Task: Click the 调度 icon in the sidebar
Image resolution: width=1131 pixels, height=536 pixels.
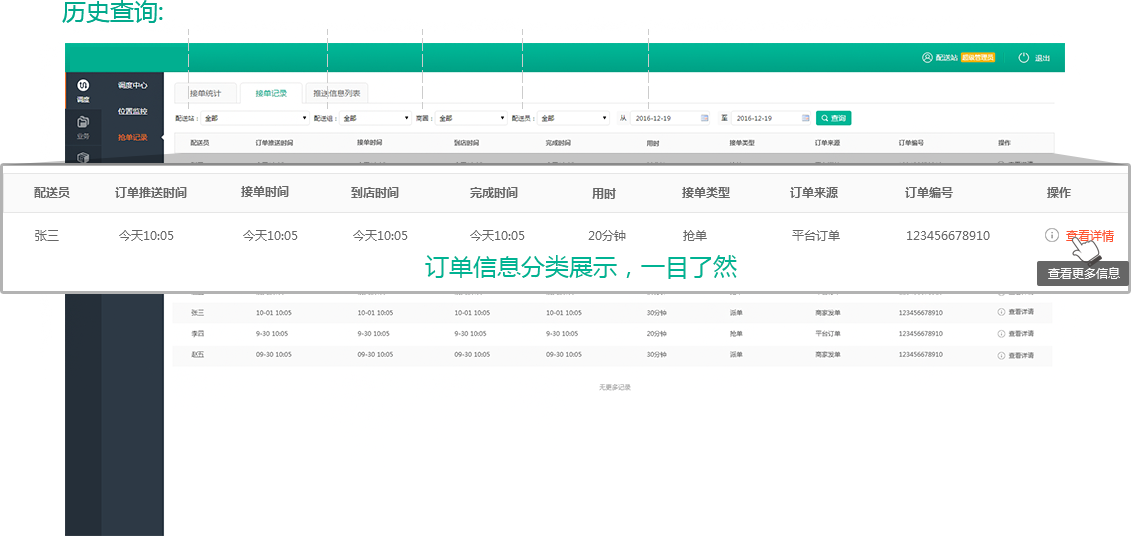Action: pos(83,87)
